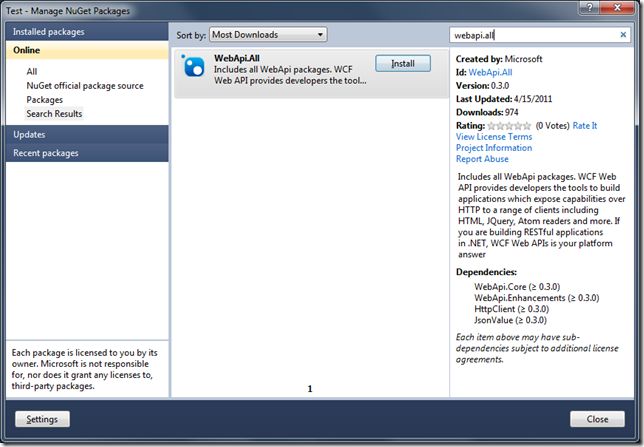Open the WebApi.All Id link

click(x=490, y=72)
